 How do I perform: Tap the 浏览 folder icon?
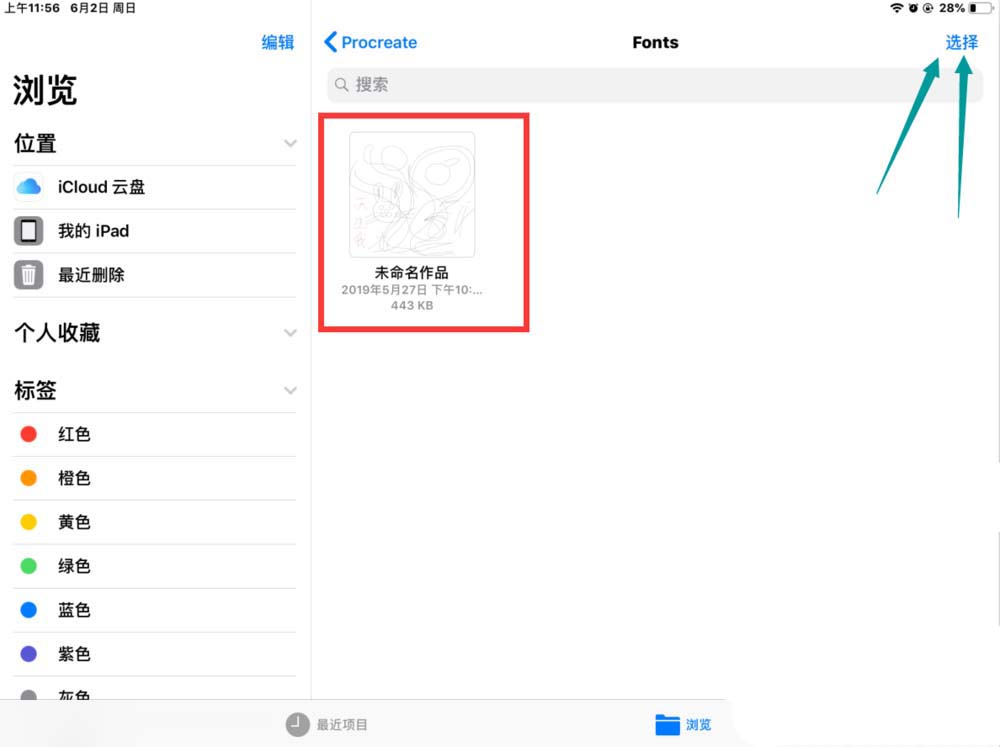(667, 724)
